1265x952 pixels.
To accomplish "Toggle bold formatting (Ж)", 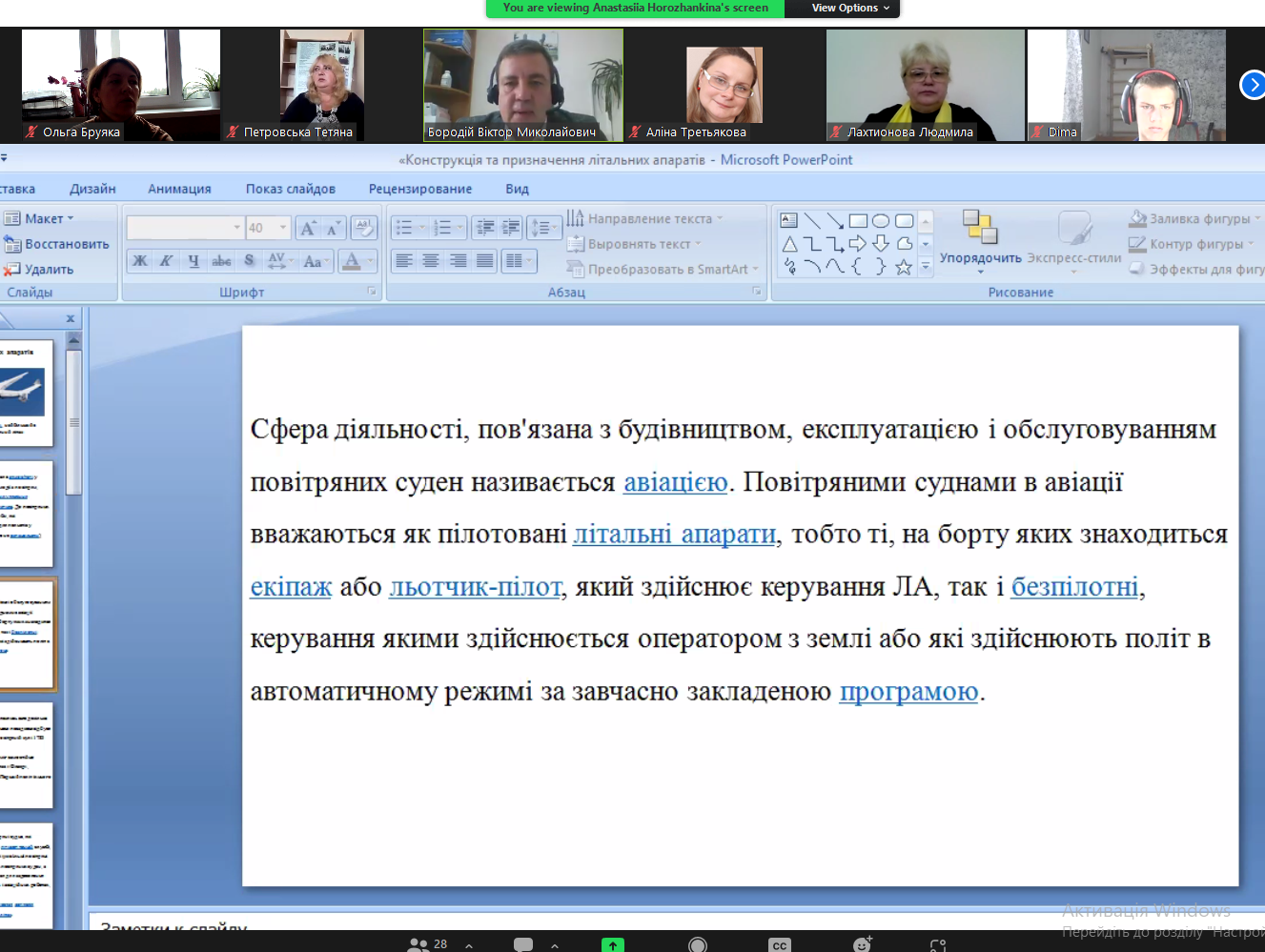I will click(140, 260).
